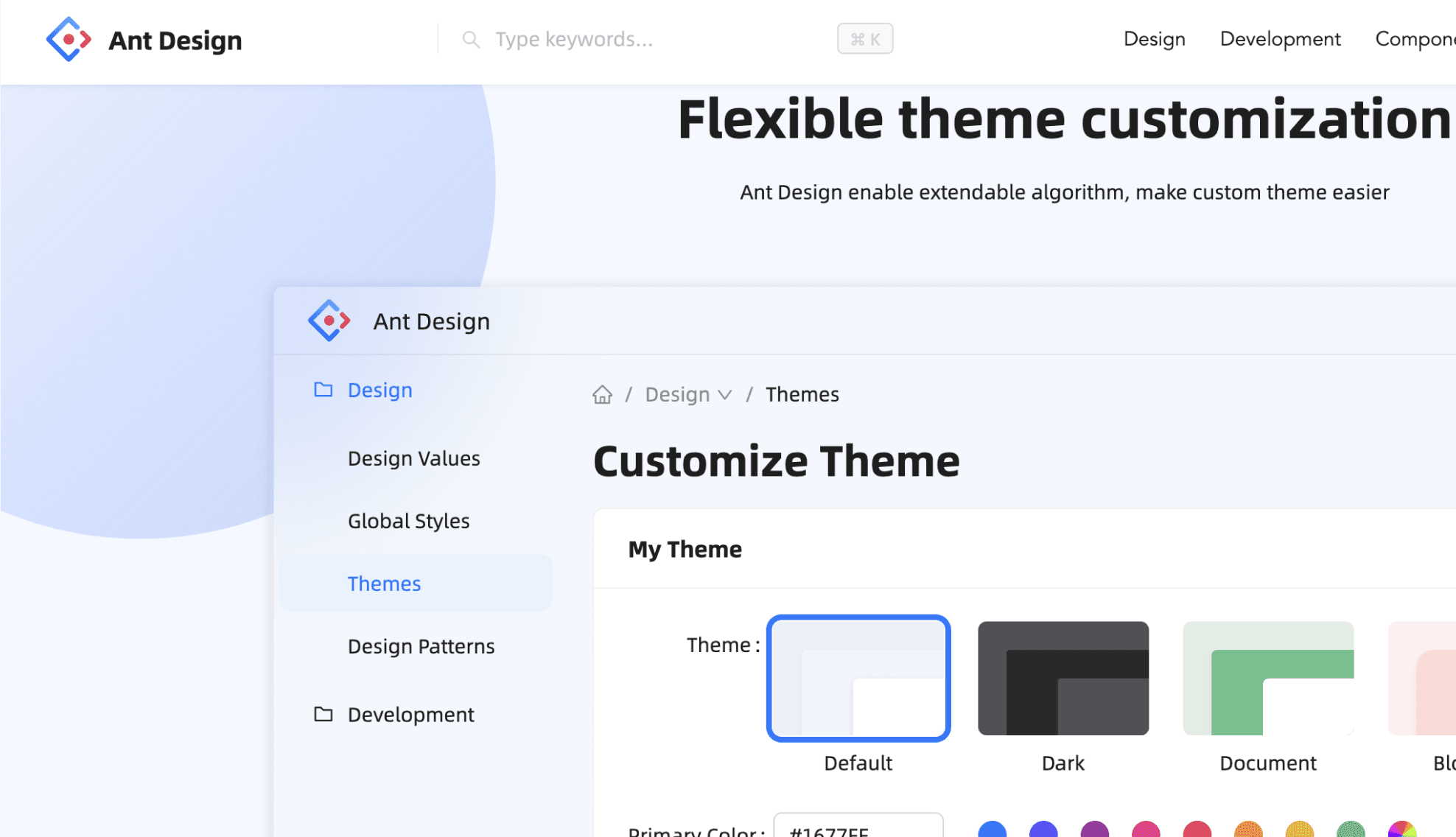Open the Themes sidebar item
Screen dimensions: 1456x837
point(384,584)
